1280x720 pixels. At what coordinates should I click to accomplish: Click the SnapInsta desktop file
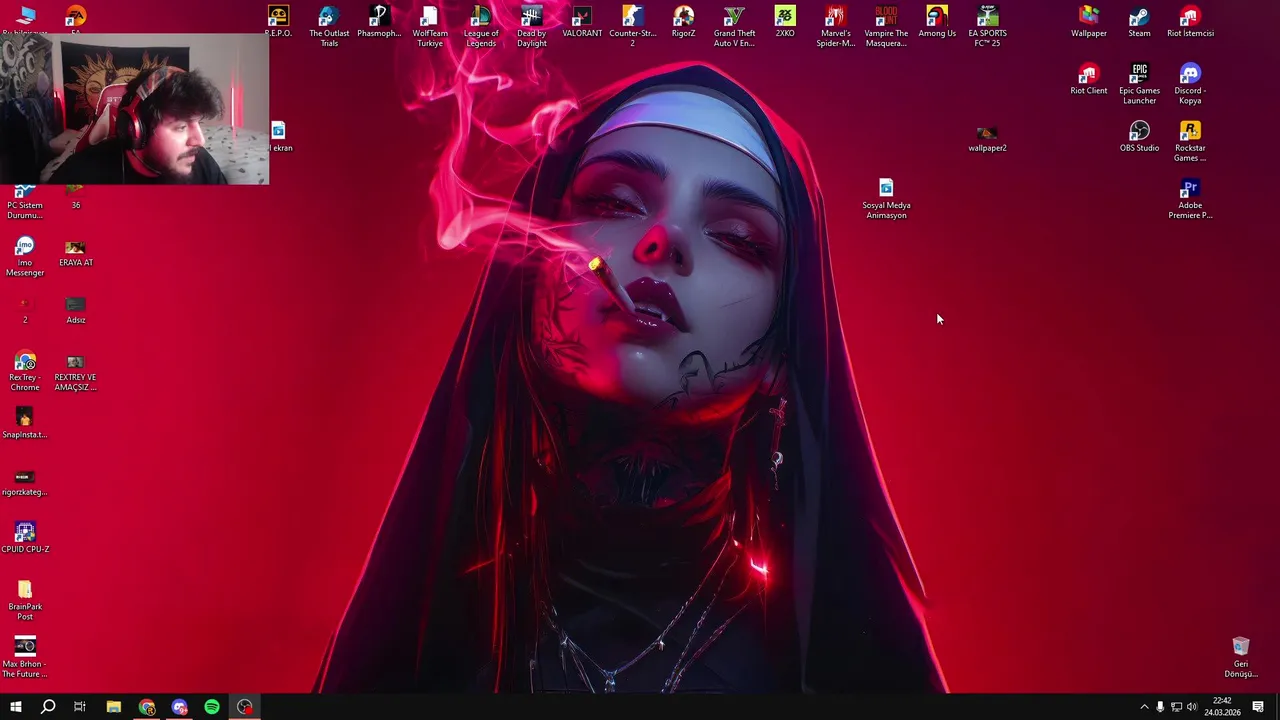(x=25, y=423)
